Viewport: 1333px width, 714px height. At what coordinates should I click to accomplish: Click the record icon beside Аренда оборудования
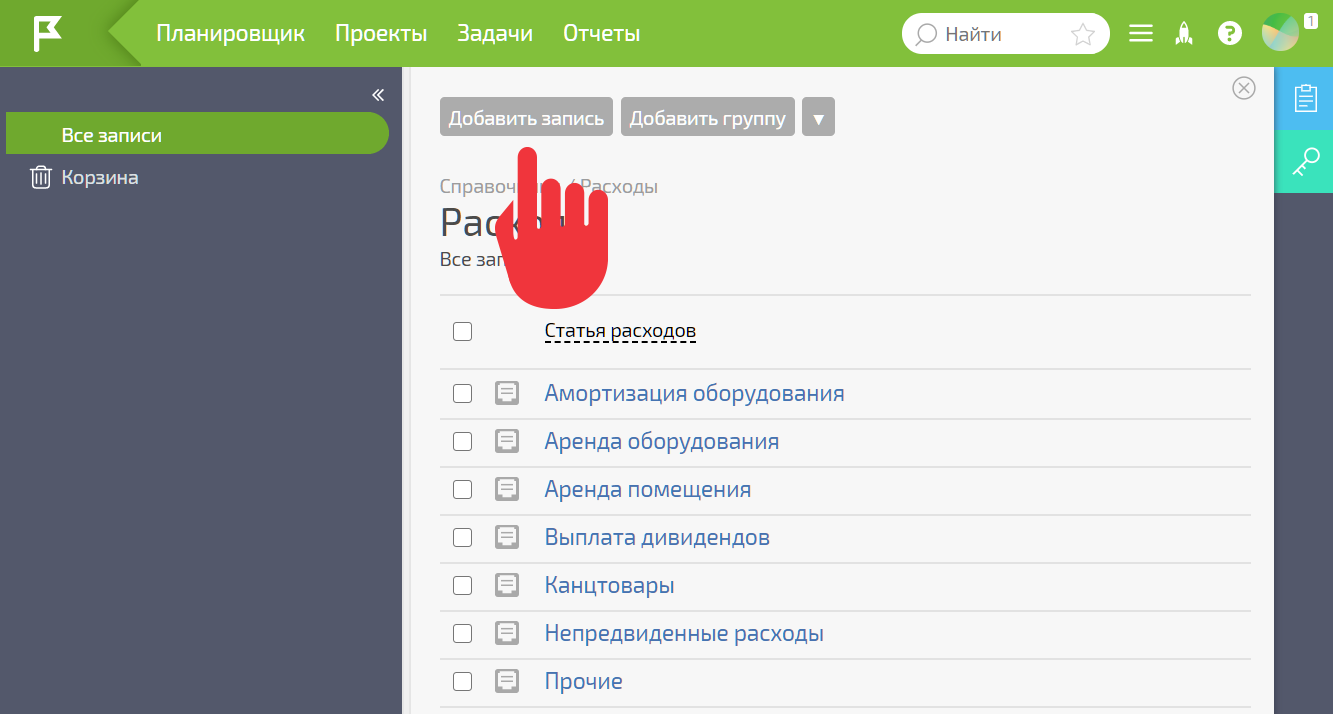pos(507,441)
